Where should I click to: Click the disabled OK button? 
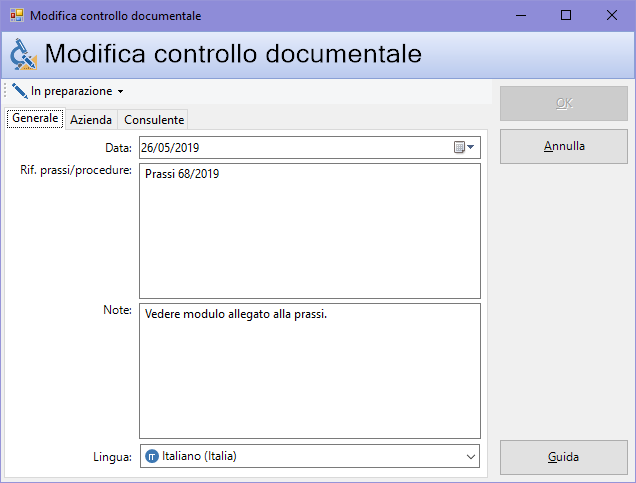point(564,103)
